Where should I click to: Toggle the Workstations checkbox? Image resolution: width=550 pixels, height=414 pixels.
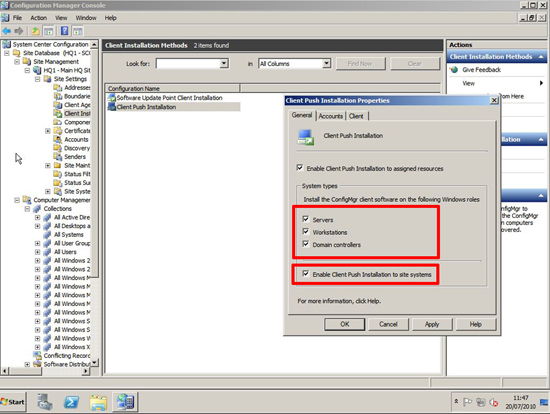tap(306, 232)
